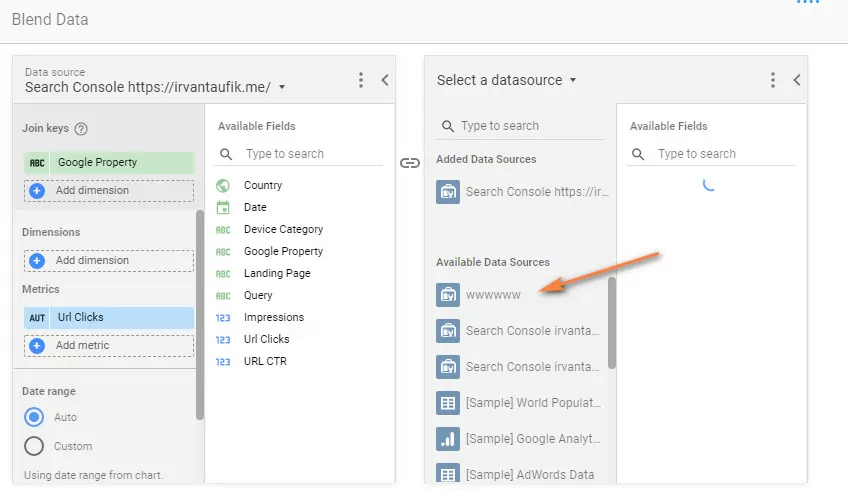Select the Google Property join key chip
This screenshot has width=848, height=490.
click(x=109, y=162)
